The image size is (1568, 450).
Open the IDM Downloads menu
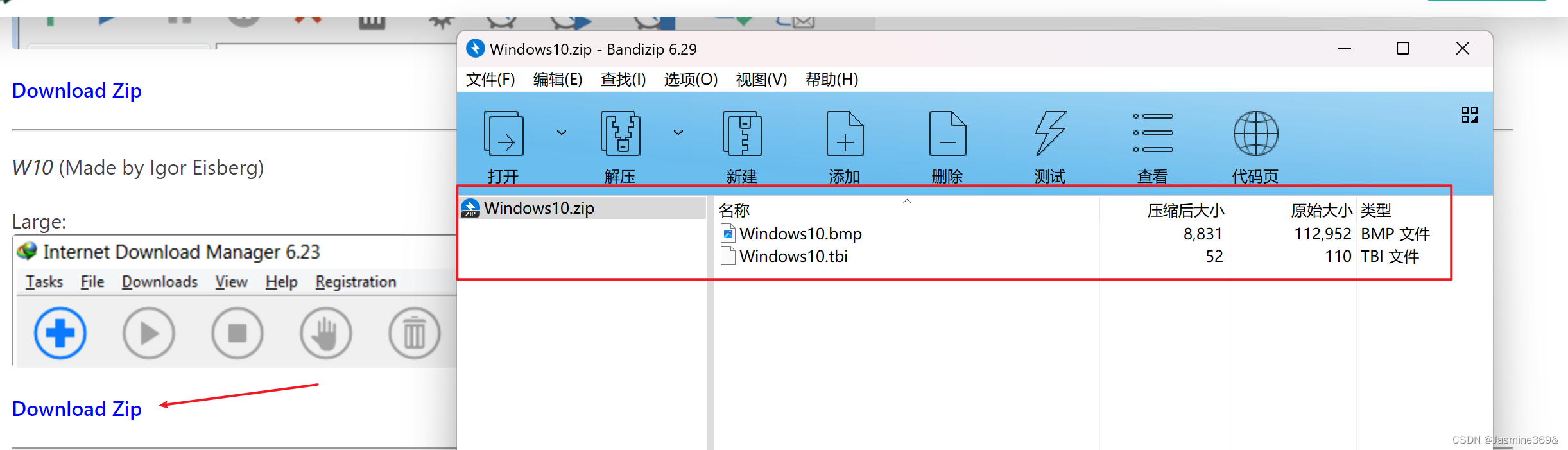(160, 282)
